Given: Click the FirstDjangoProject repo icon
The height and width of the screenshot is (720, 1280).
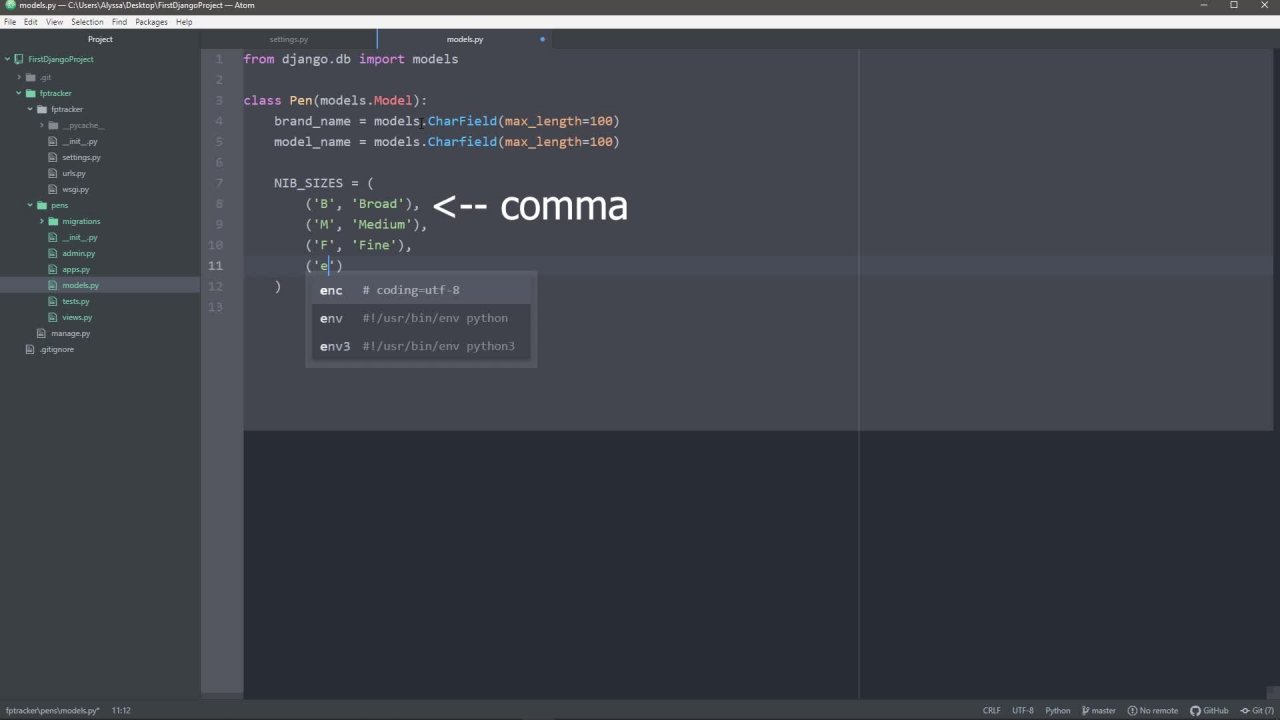Looking at the screenshot, I should click(20, 59).
